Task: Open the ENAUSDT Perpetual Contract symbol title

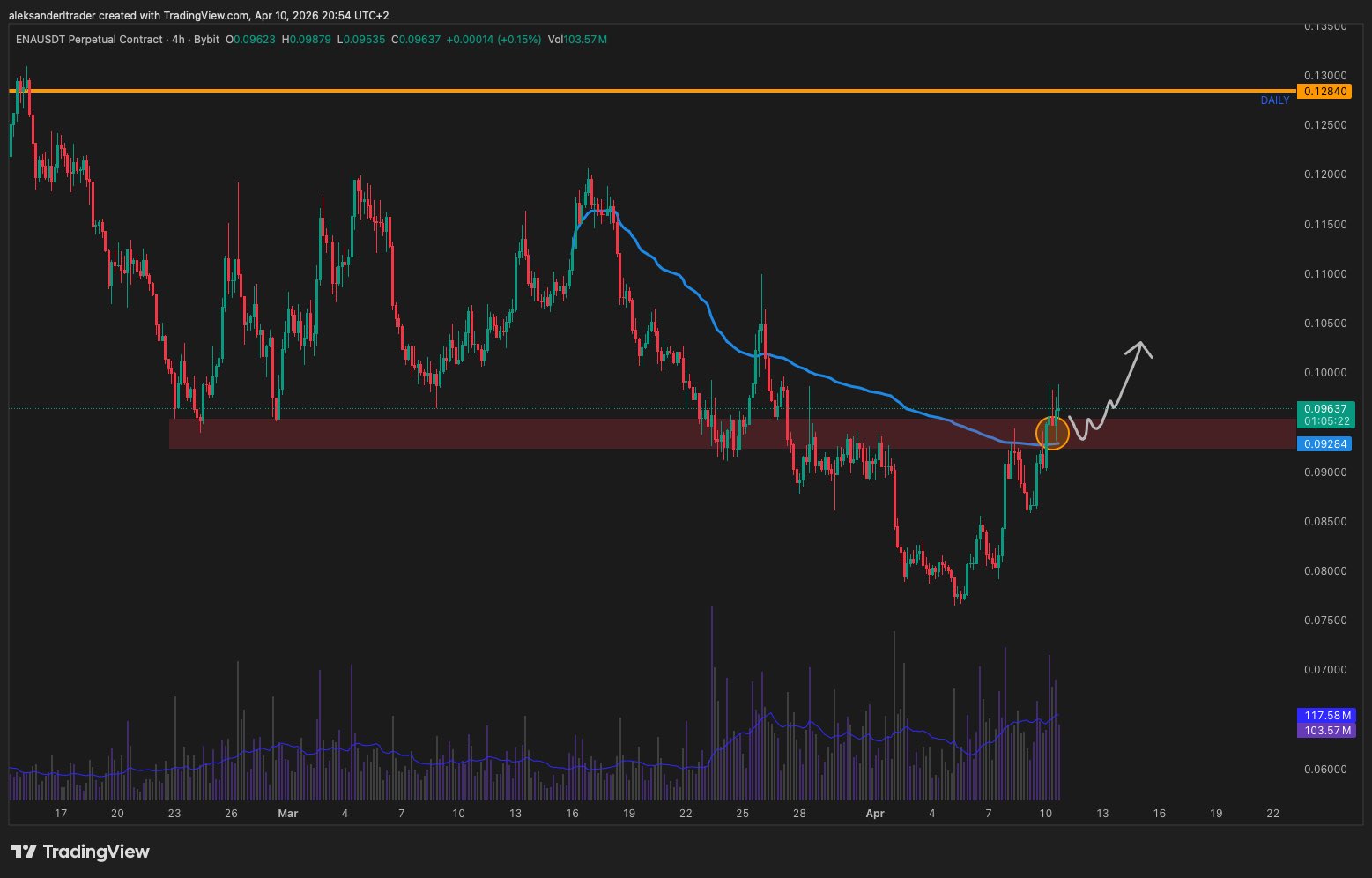Action: click(89, 40)
